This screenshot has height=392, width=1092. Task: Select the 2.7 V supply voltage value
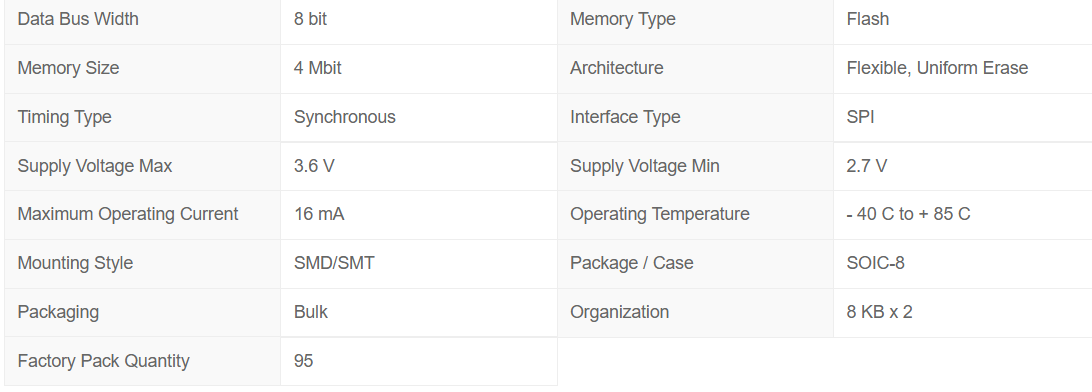(x=867, y=166)
